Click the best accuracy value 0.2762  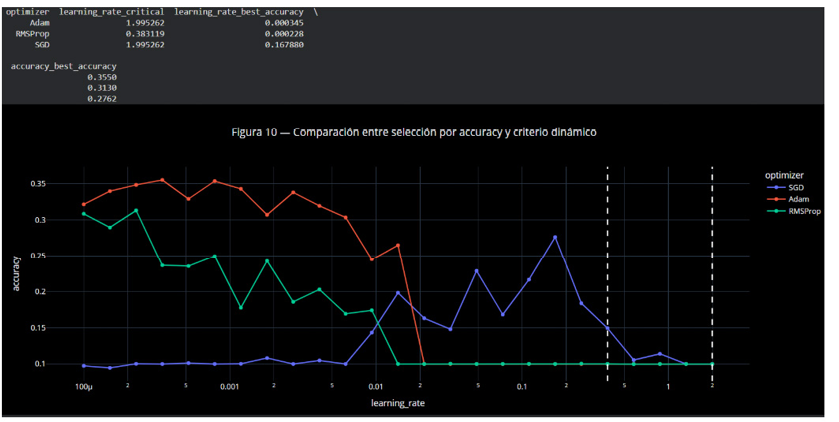click(102, 99)
